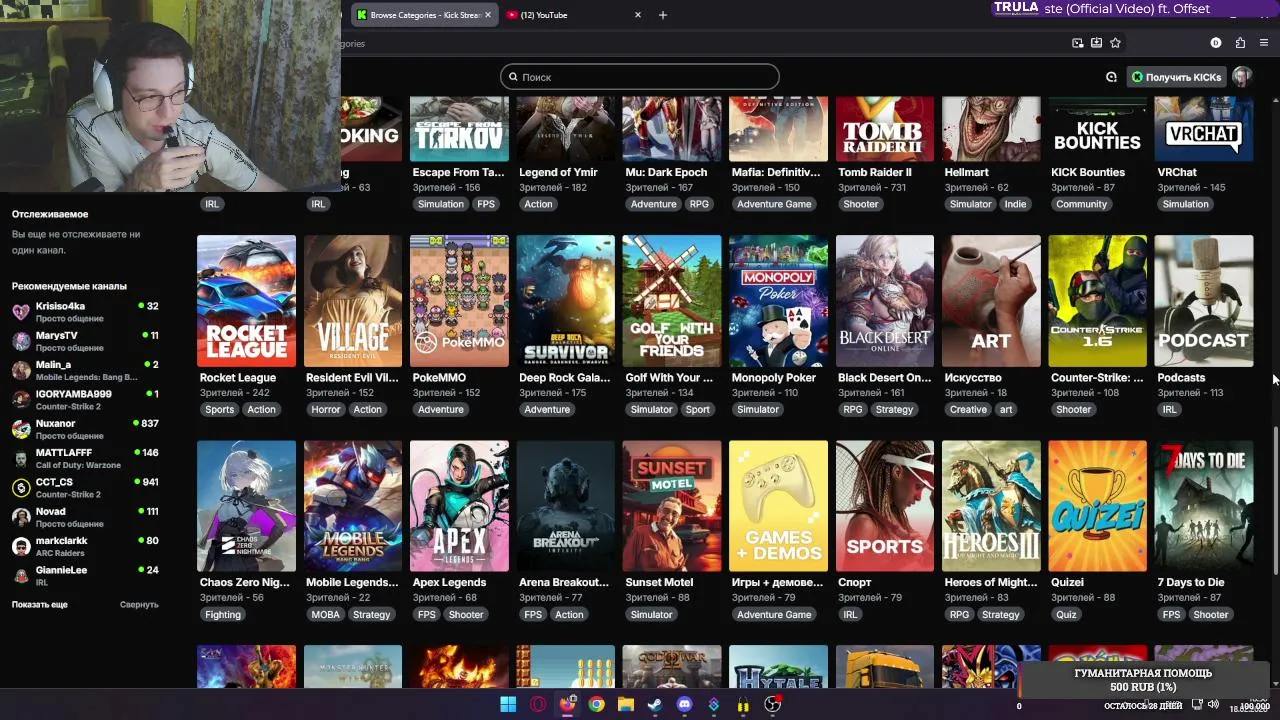Open Firefox from the taskbar
This screenshot has width=1280, height=720.
point(567,705)
